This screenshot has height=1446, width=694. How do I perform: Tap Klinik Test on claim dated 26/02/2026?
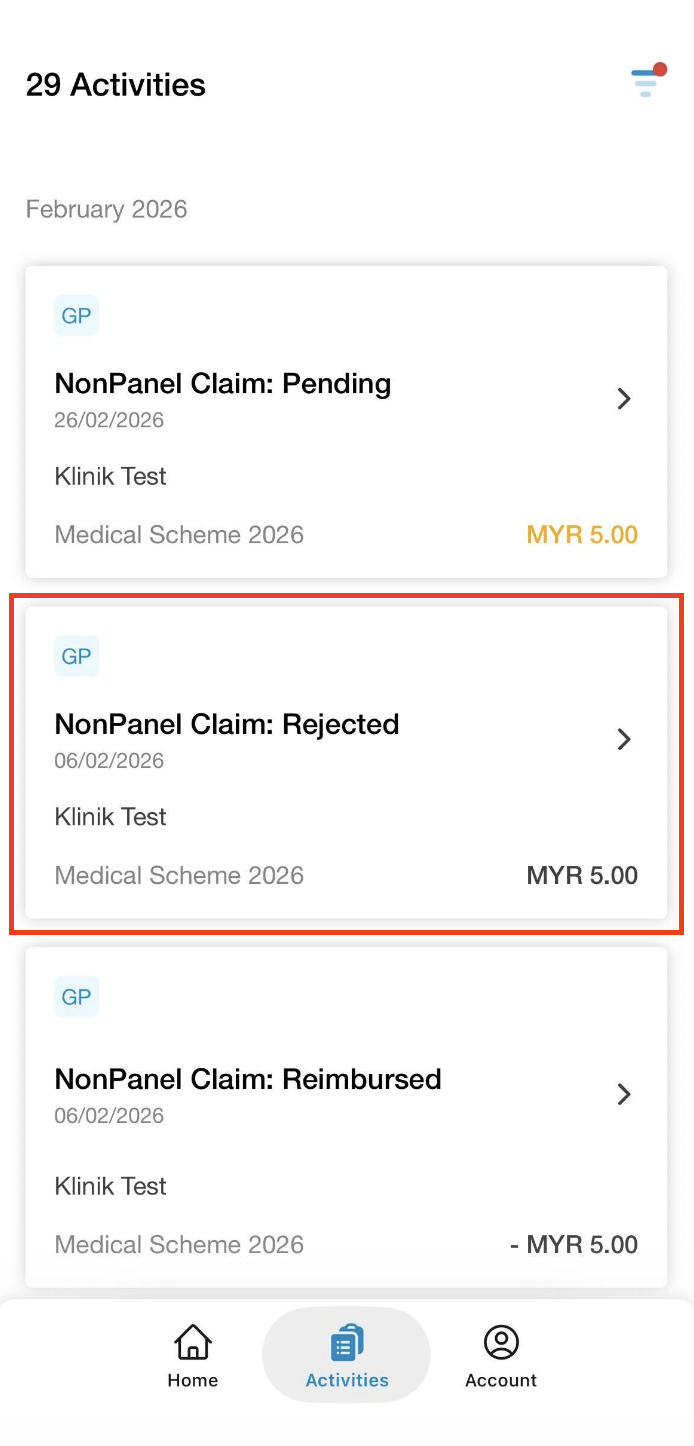pos(110,476)
